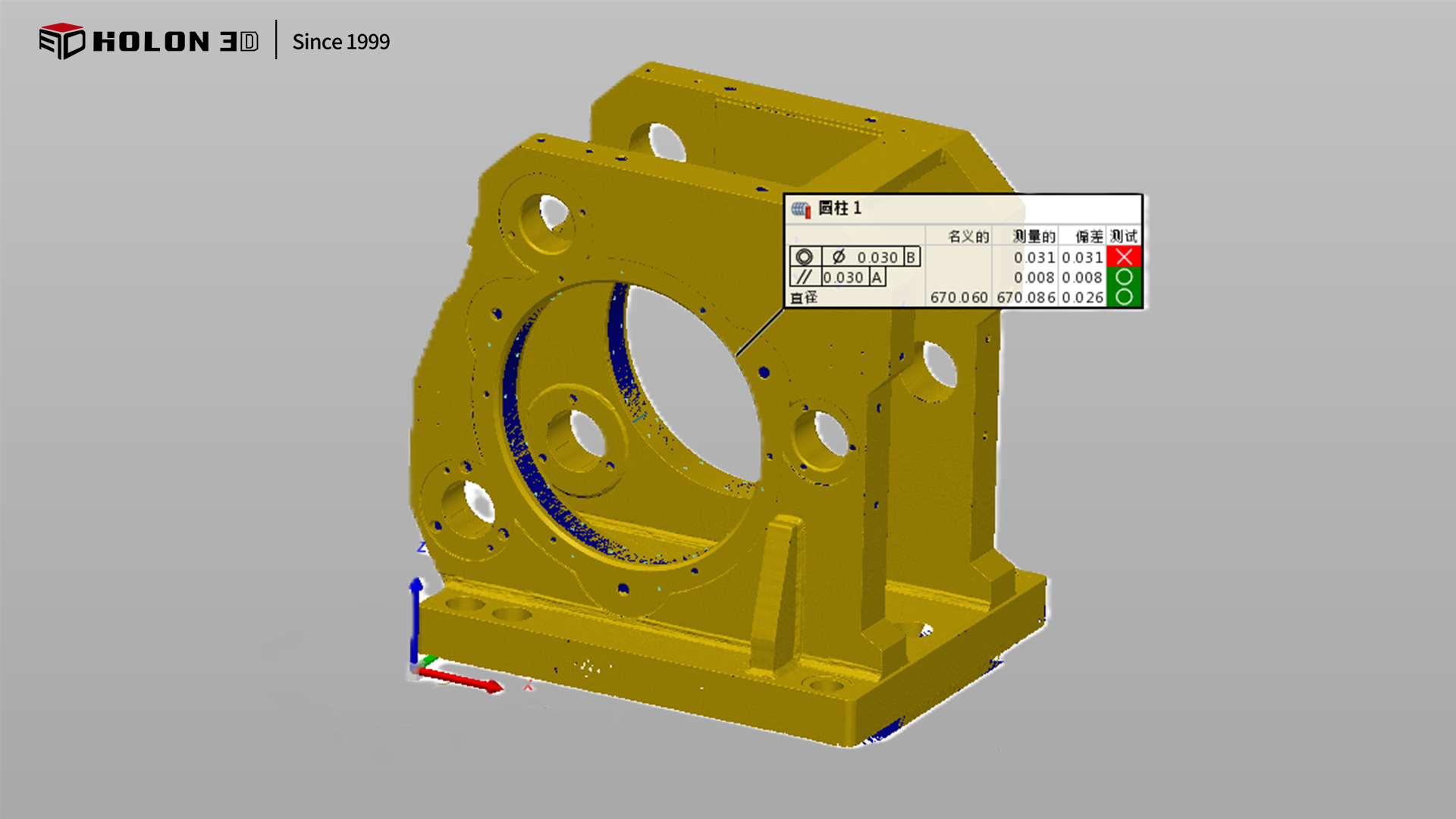This screenshot has height=819, width=1456.
Task: Click the Since 1999 text
Action: click(340, 42)
